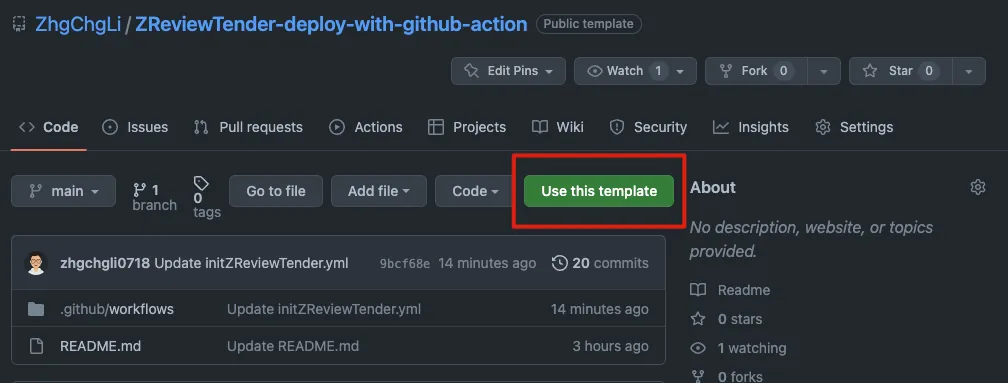Screen dimensions: 1008x383
Task: Click the branch icon showing 1 branch
Action: coord(140,190)
